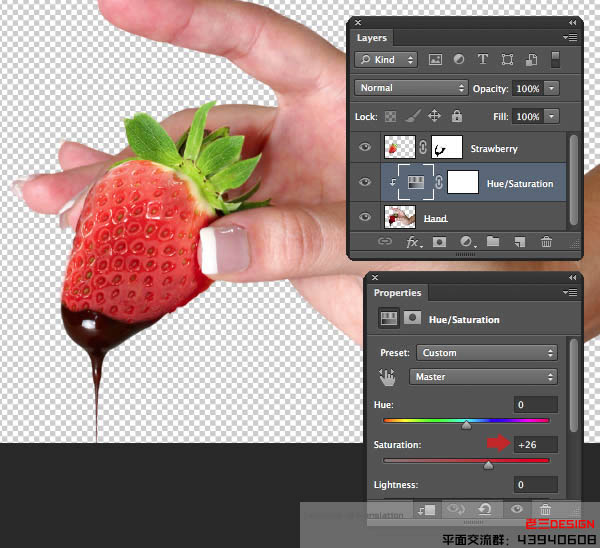Screen dimensions: 600x548
Task: Open the Properties panel flyout menu
Action: pyautogui.click(x=570, y=293)
